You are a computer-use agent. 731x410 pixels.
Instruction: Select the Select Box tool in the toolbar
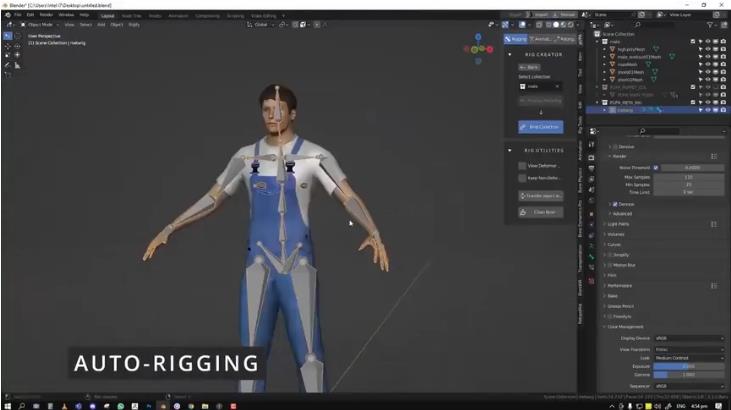point(7,36)
